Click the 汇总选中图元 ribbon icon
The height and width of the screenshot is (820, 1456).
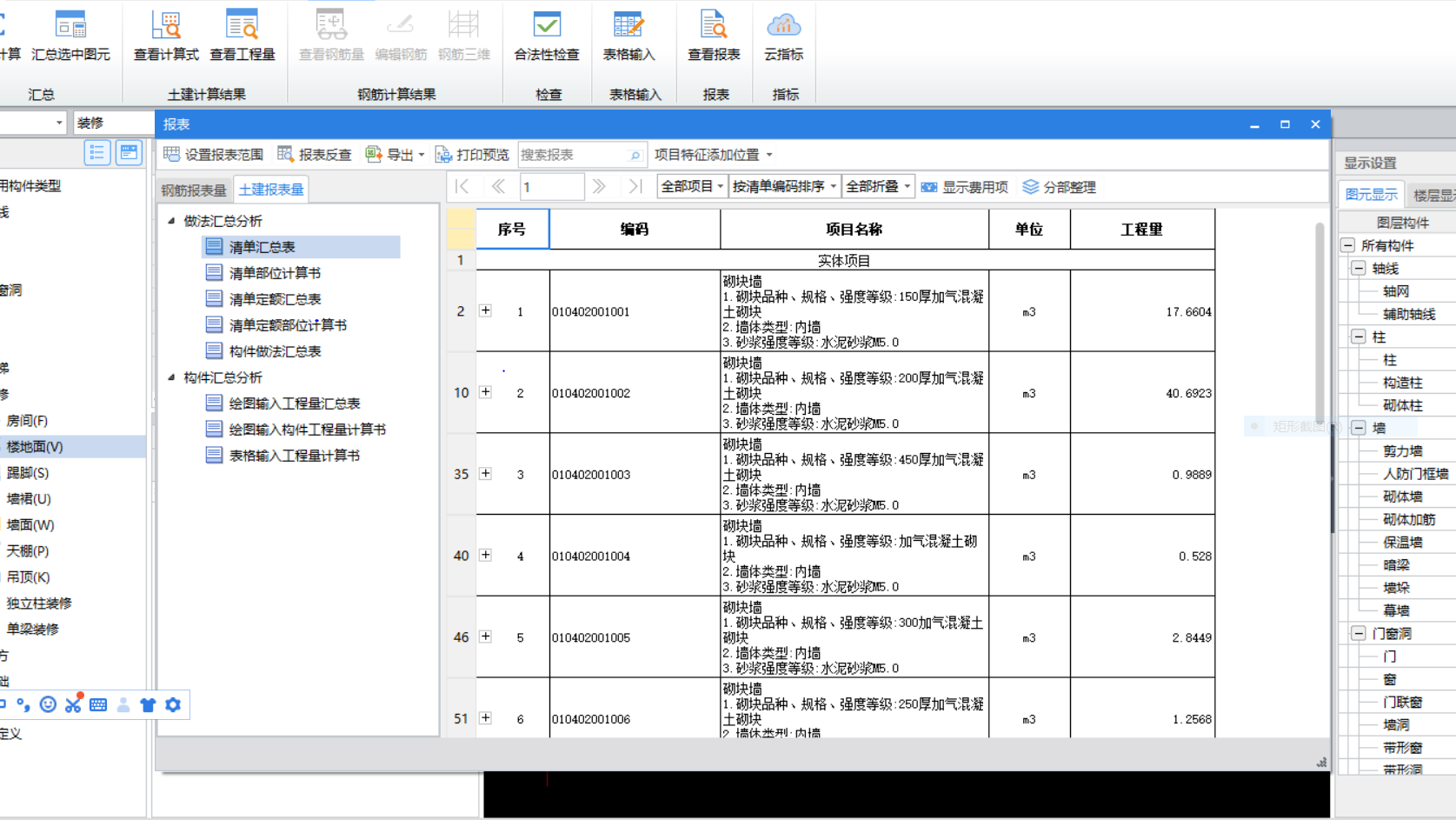click(70, 35)
